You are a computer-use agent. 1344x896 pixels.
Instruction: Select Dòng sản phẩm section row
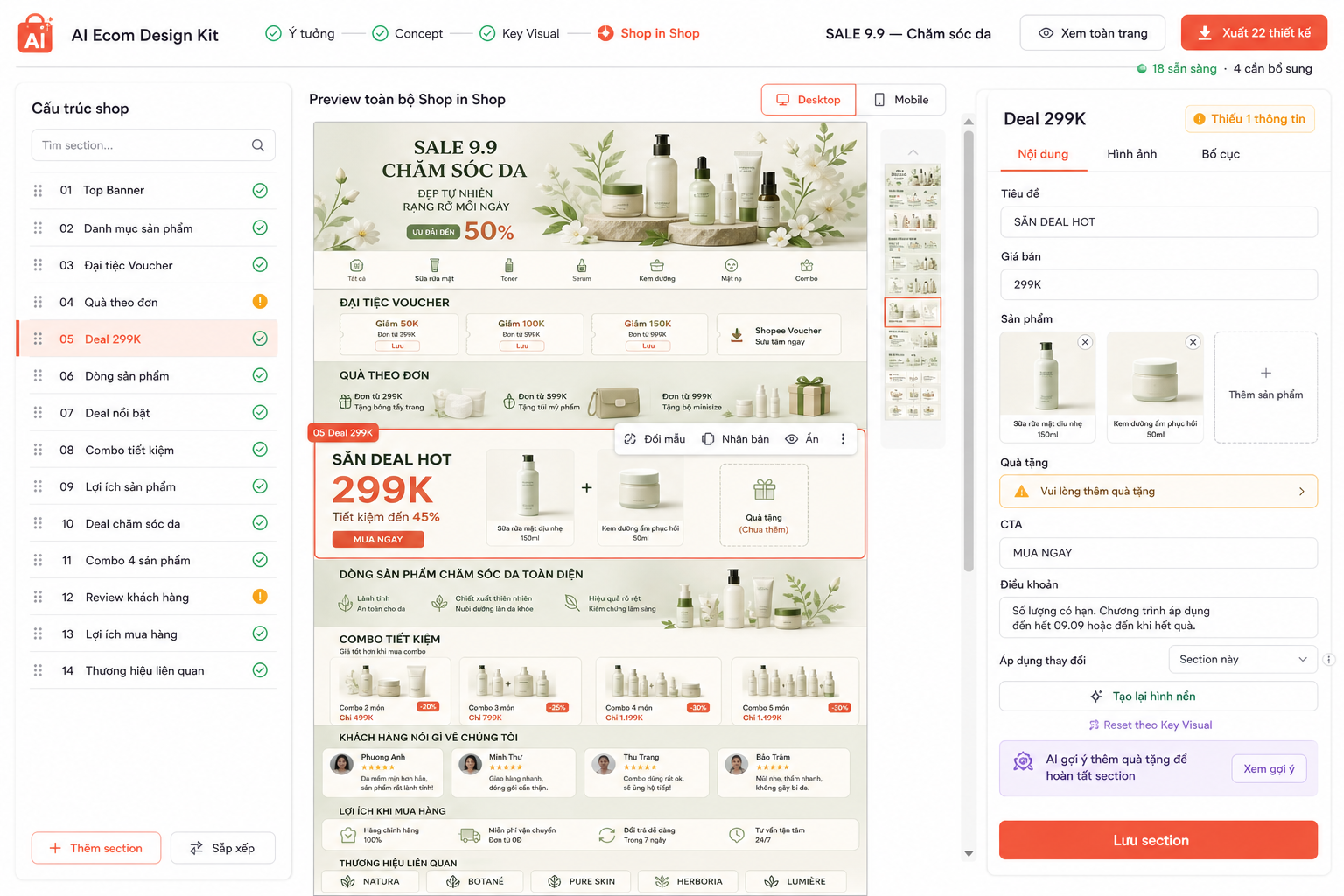pyautogui.click(x=153, y=376)
